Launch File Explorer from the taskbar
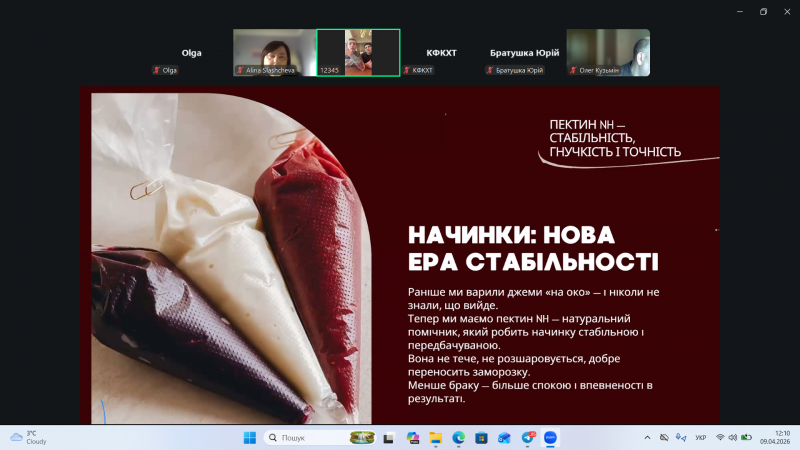The height and width of the screenshot is (450, 800). (x=436, y=438)
